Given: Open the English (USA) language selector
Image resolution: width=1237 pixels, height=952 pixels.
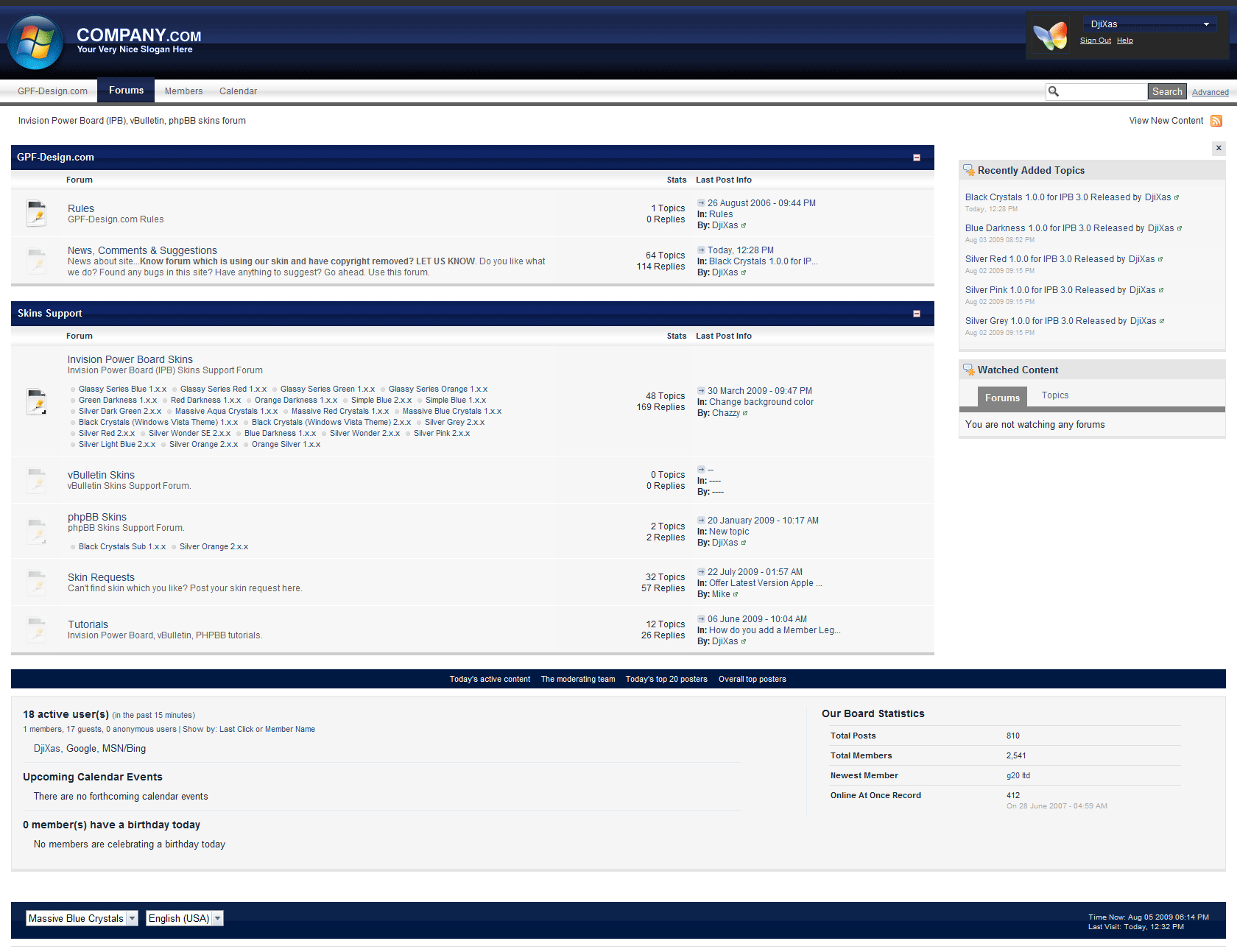Looking at the screenshot, I should tap(184, 918).
